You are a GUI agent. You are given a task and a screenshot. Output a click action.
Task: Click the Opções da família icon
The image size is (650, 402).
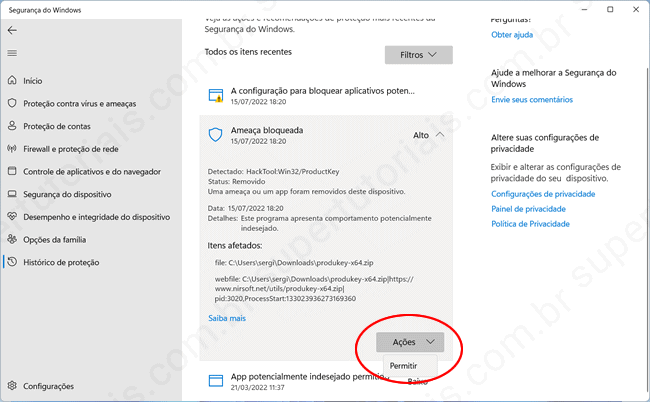pos(12,239)
